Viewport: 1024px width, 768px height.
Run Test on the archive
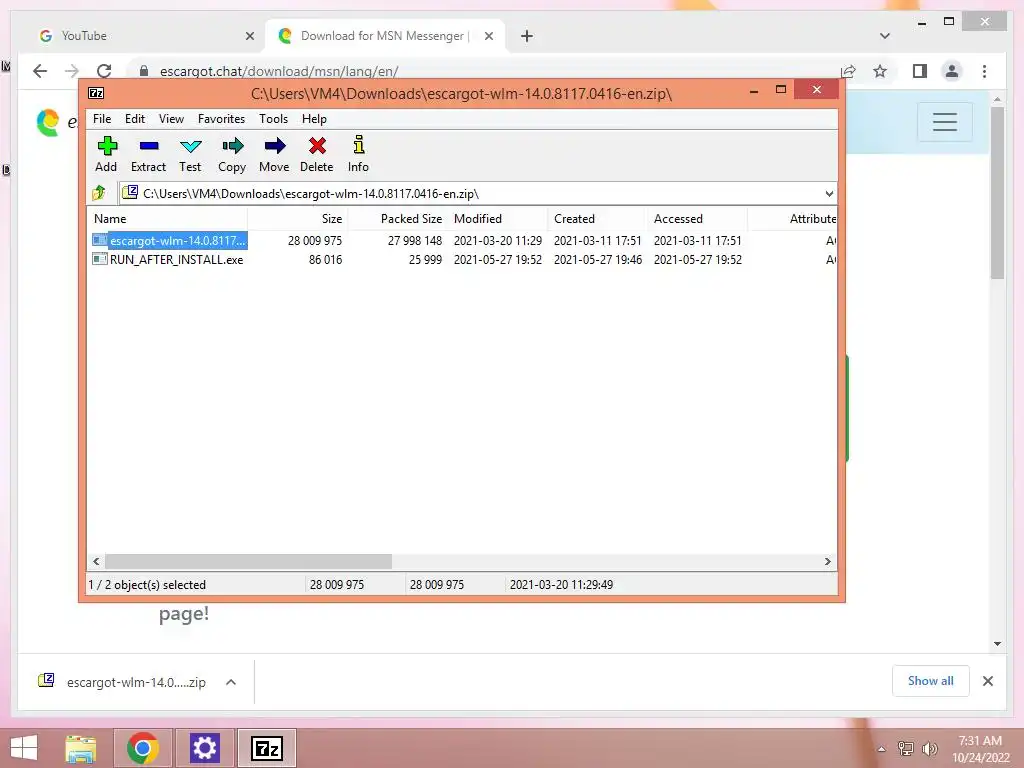(190, 155)
